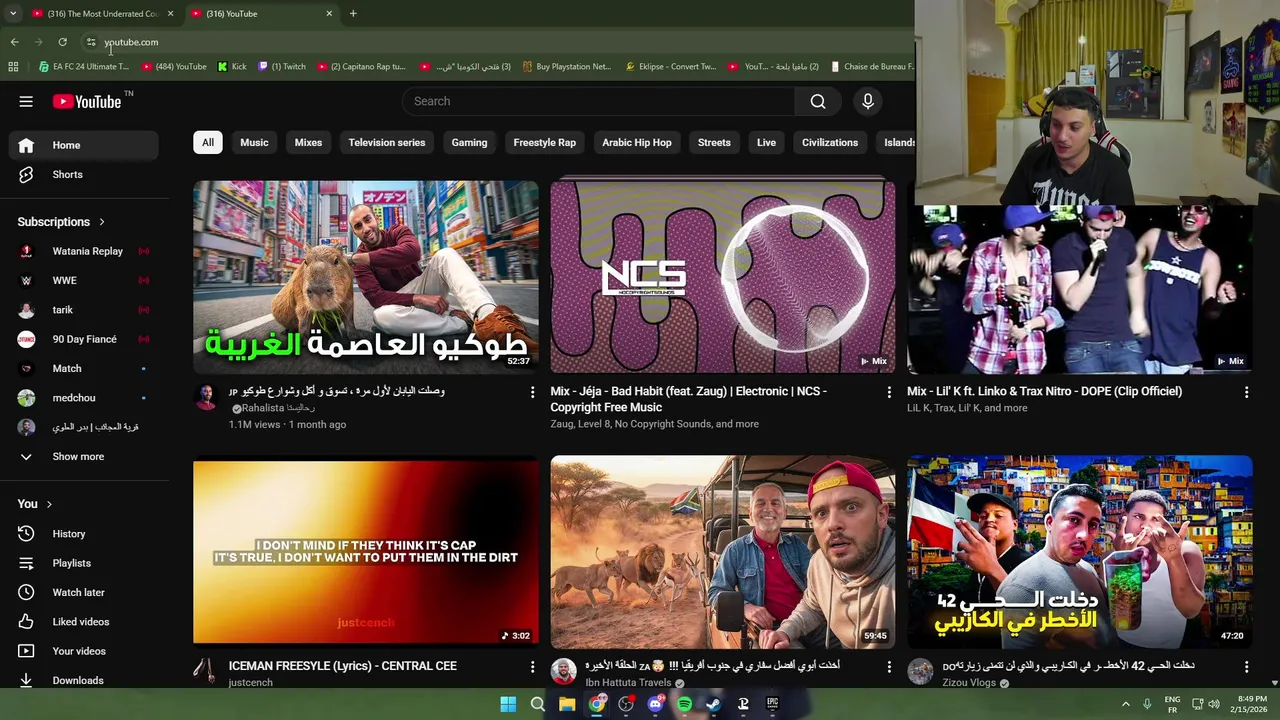Open the browser tab list dropdown
This screenshot has height=720, width=1280.
click(x=13, y=14)
